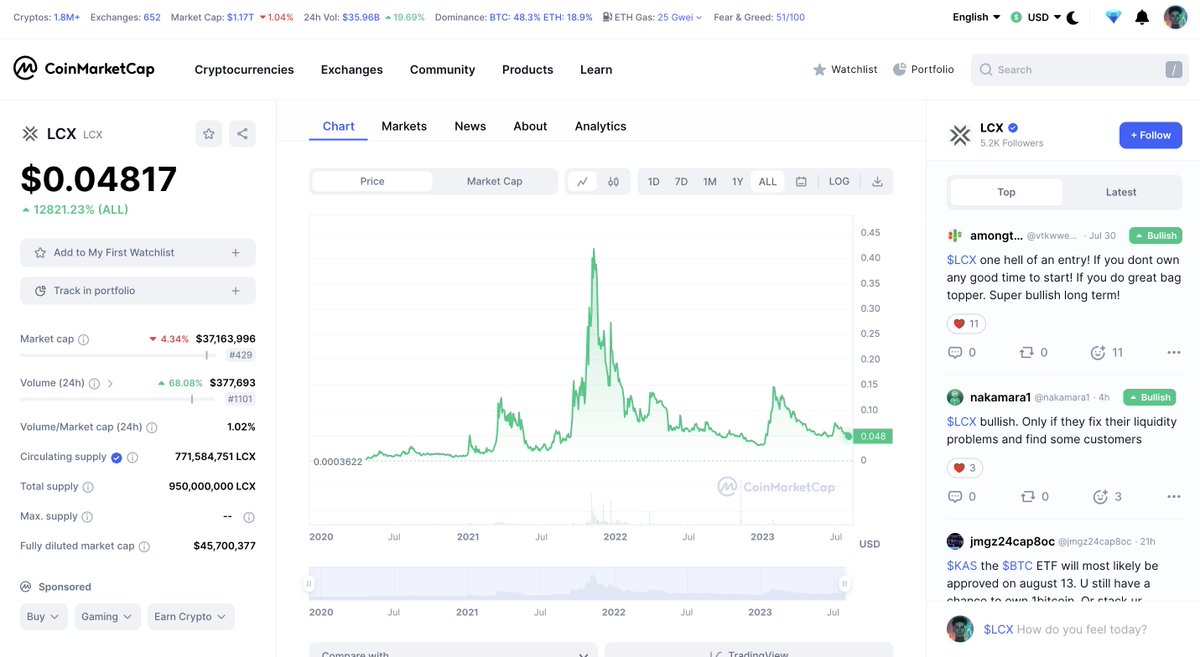Open more options on nakamara1 post
The height and width of the screenshot is (657, 1200).
[x=1174, y=496]
